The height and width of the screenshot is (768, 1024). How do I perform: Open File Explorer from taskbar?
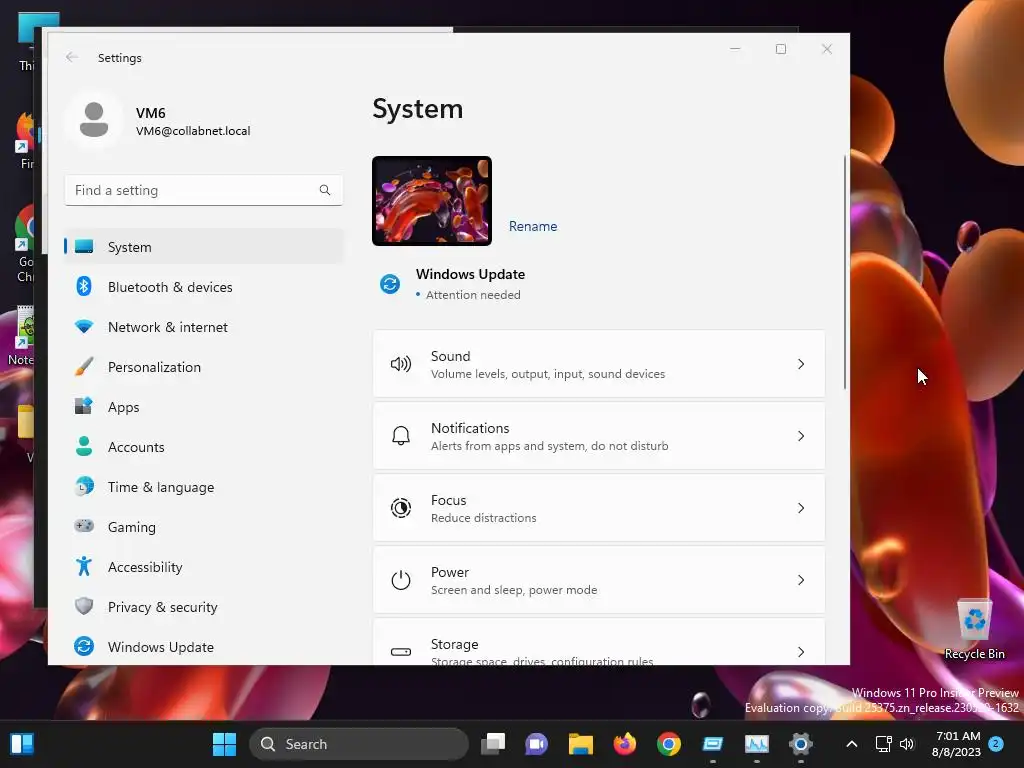(581, 744)
